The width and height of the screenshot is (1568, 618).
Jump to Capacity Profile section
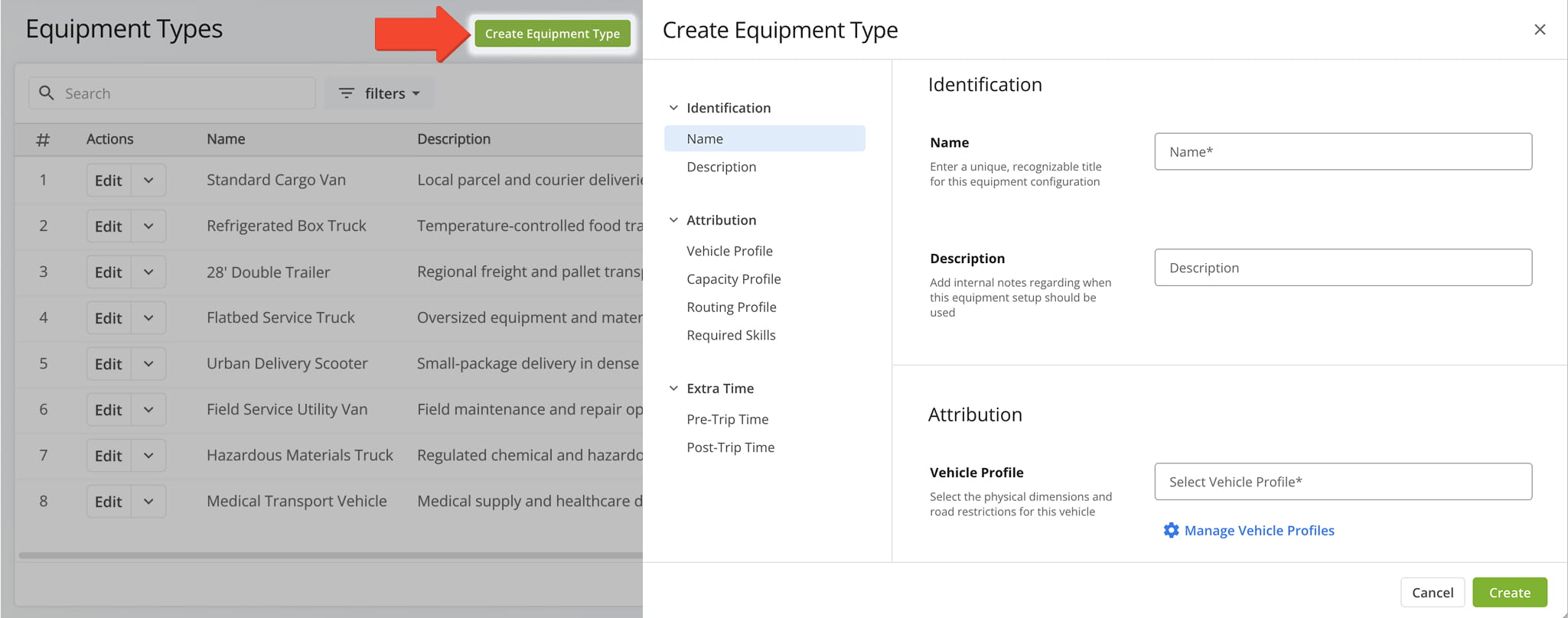click(733, 279)
